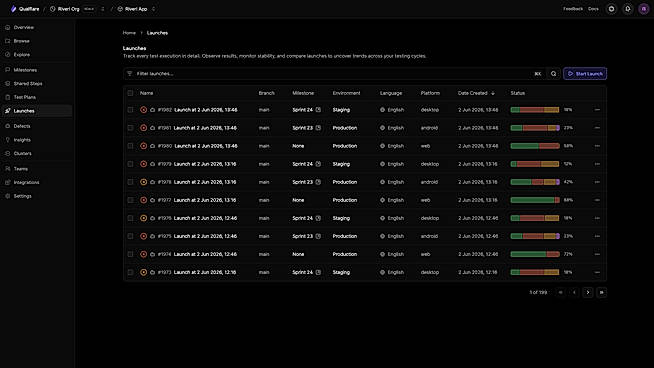The width and height of the screenshot is (654, 368).
Task: Click the Start Launch button
Action: pyautogui.click(x=585, y=74)
